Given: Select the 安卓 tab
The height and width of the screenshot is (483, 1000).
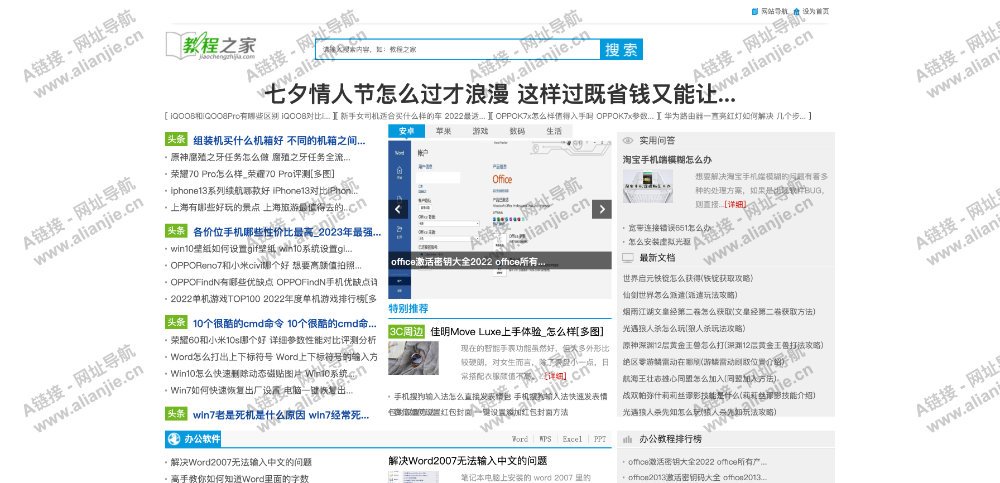Looking at the screenshot, I should [406, 131].
